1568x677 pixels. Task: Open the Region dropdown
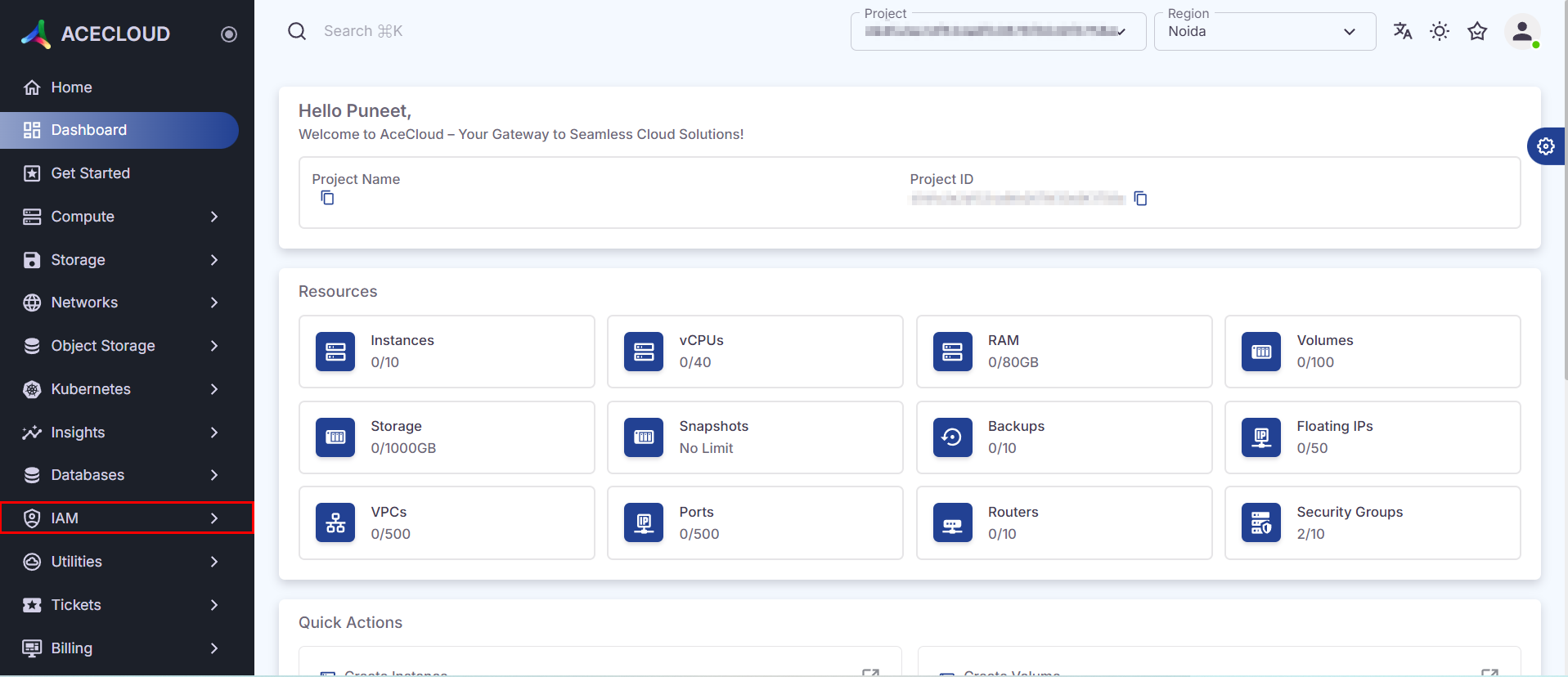coord(1265,32)
